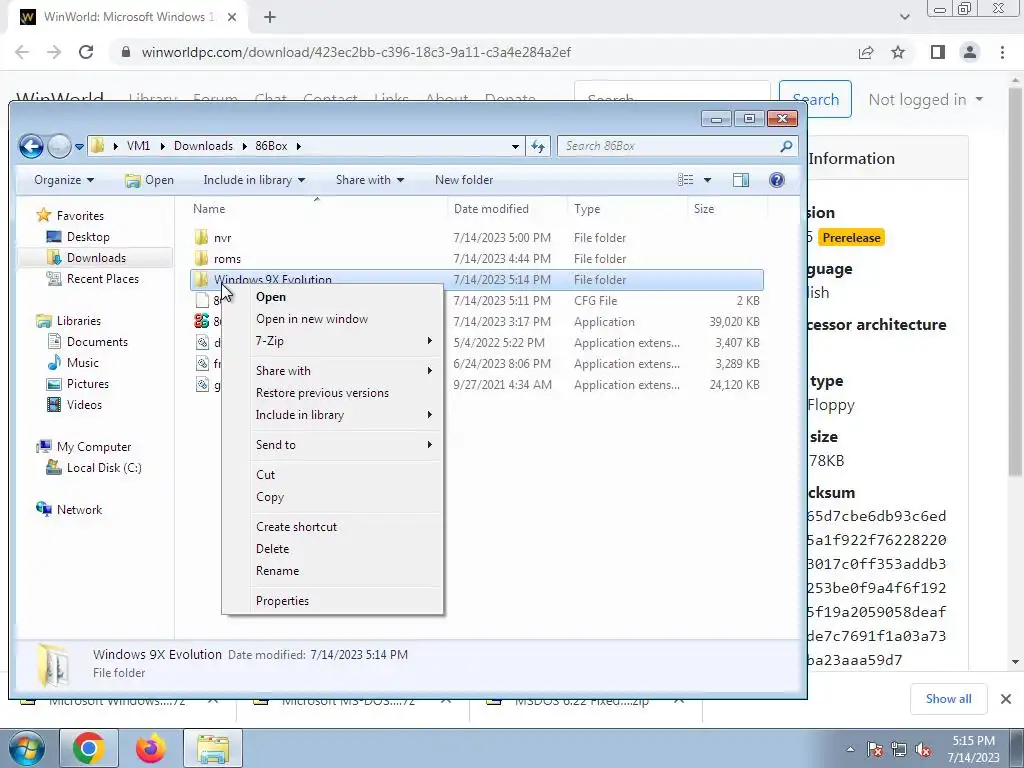
Task: Open Music library in navigation pane
Action: (x=82, y=362)
